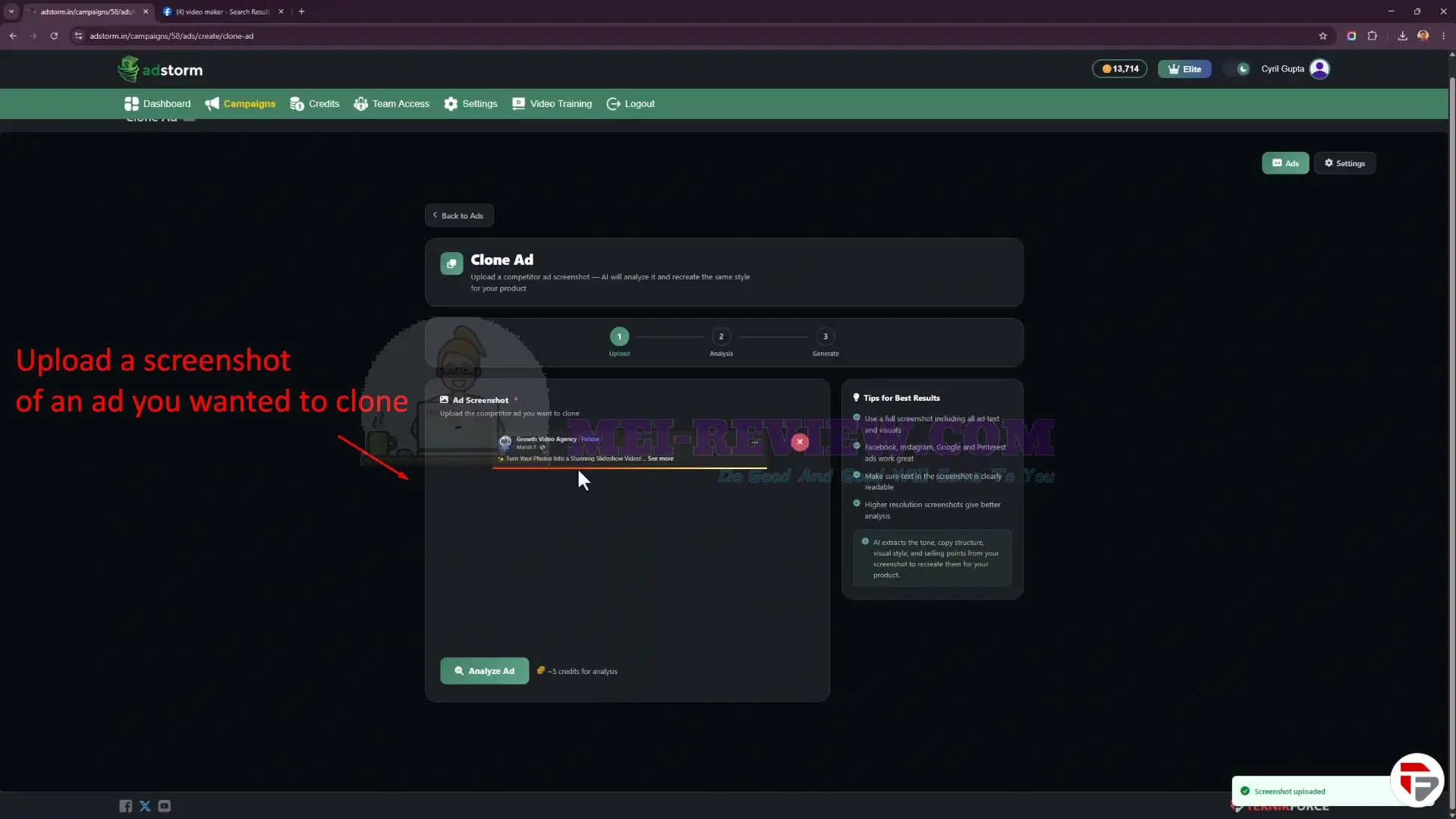
Task: Go Back to Ads
Action: pyautogui.click(x=459, y=216)
